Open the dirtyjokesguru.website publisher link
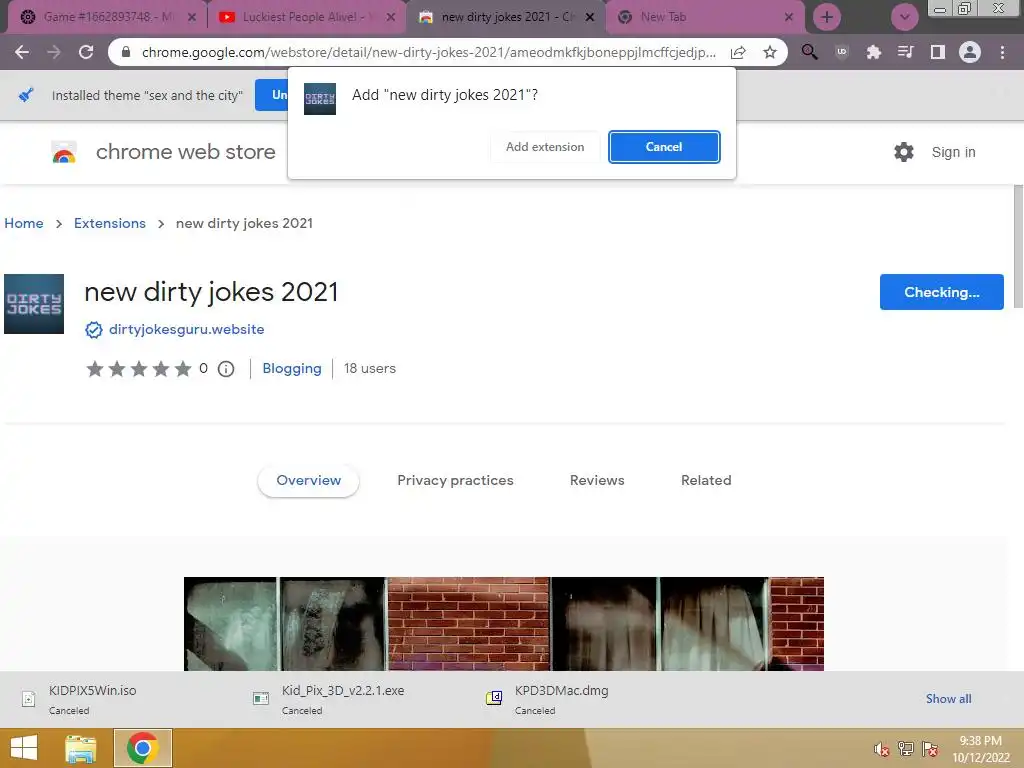This screenshot has height=768, width=1024. (187, 329)
